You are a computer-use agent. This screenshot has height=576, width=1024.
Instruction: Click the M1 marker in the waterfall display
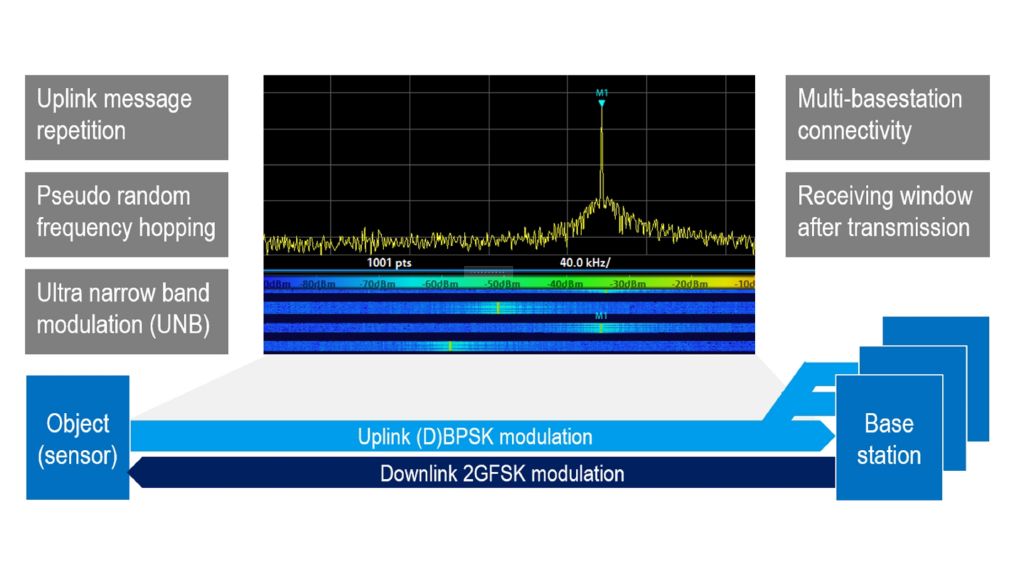click(x=600, y=315)
